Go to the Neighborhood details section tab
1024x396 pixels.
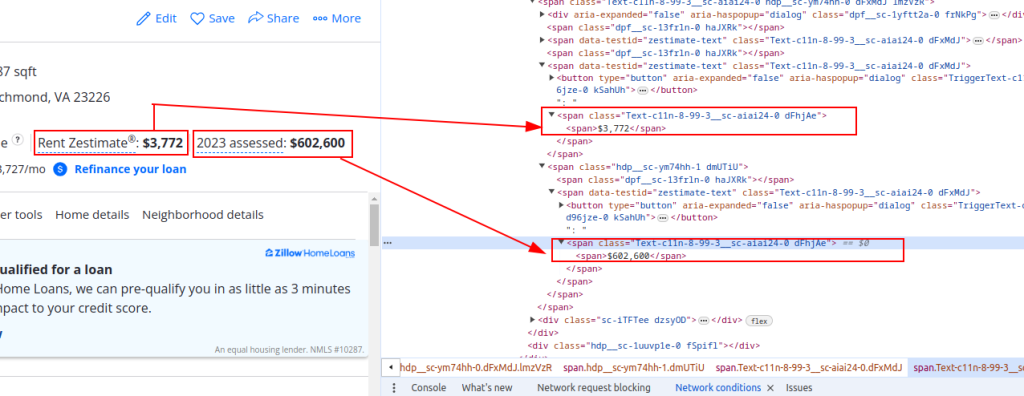pyautogui.click(x=203, y=215)
